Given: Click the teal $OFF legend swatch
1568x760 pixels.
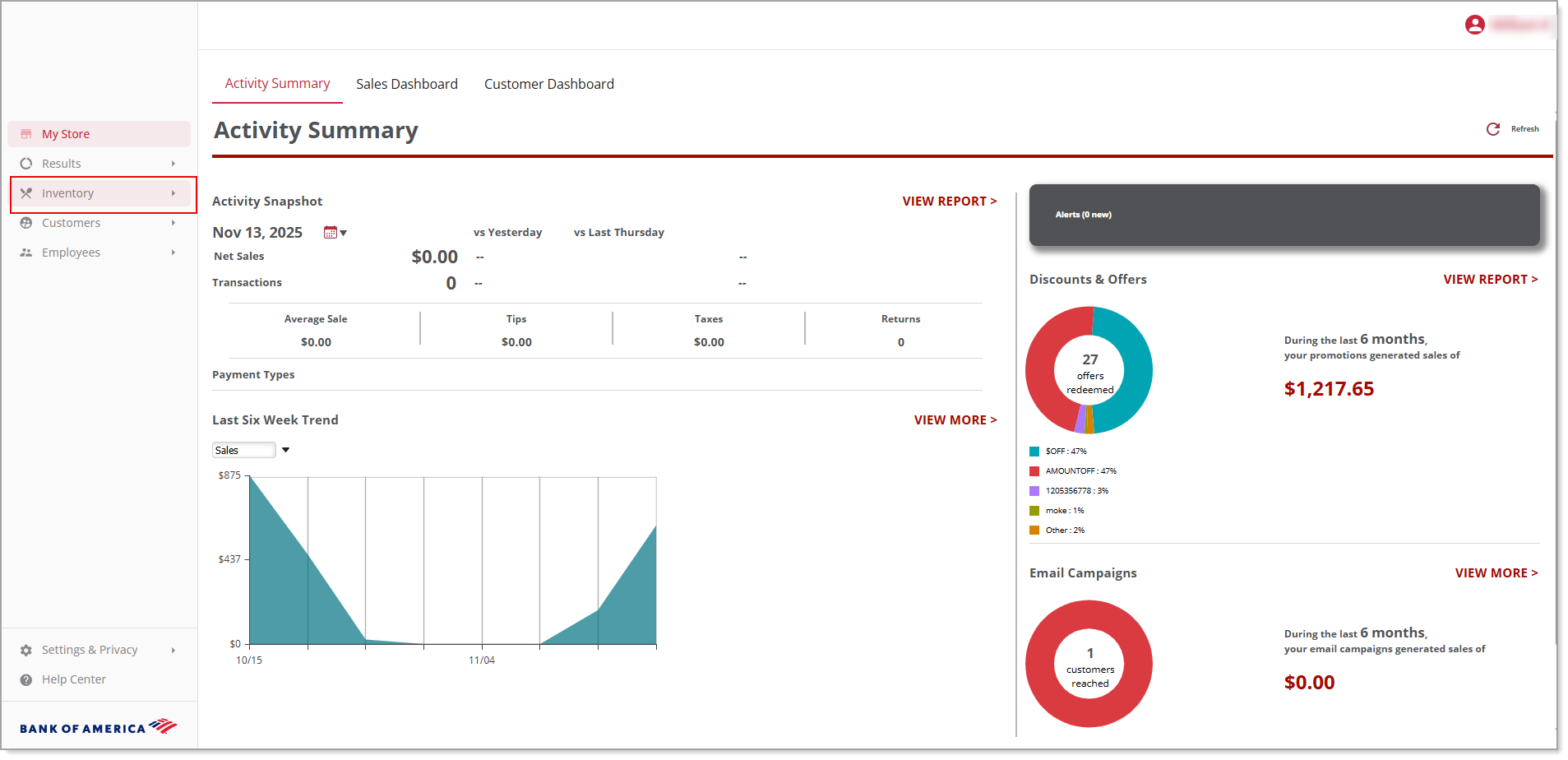Looking at the screenshot, I should tap(1034, 452).
